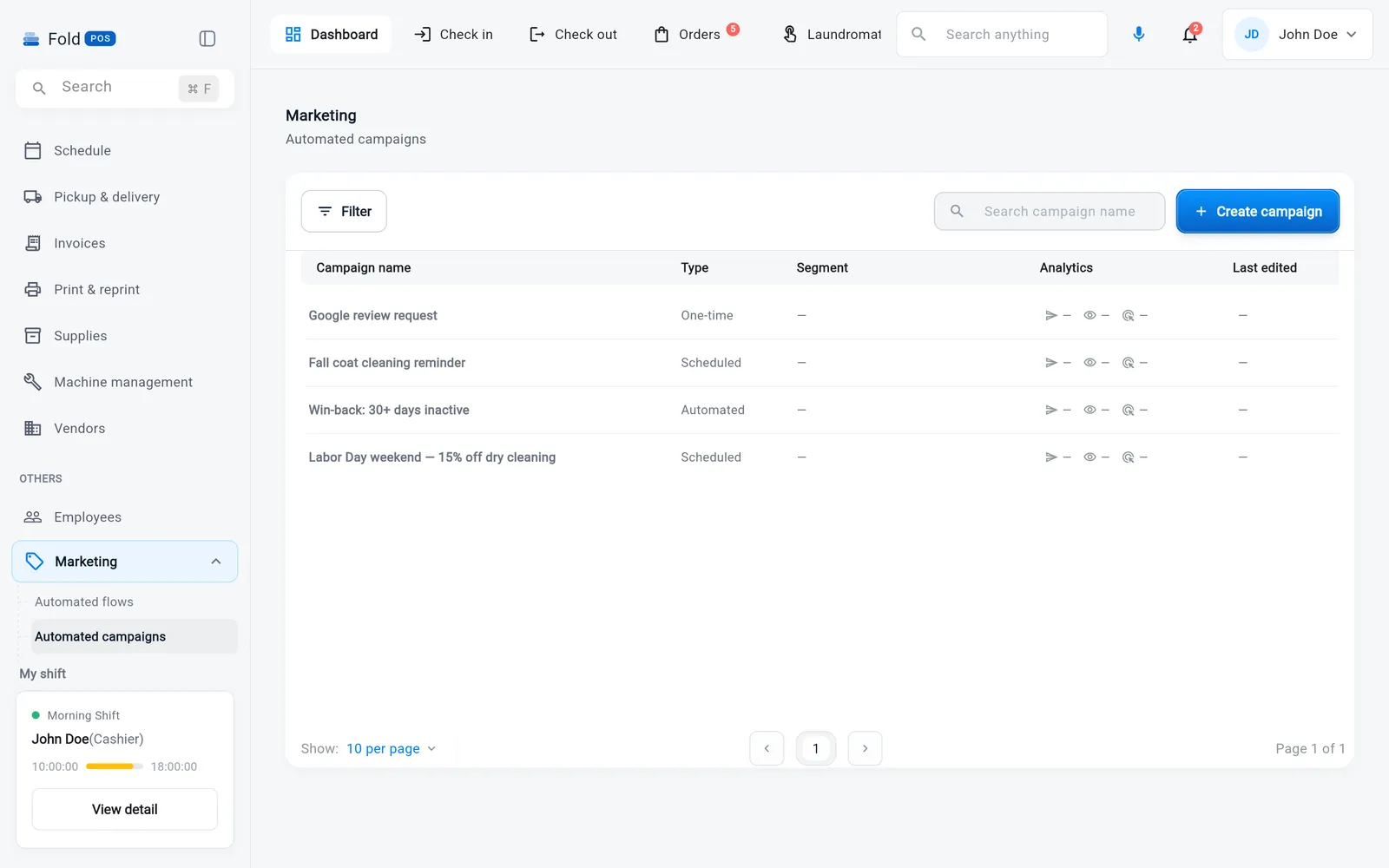
Task: Click the views eye icon in Win-back campaign row
Action: click(1089, 410)
